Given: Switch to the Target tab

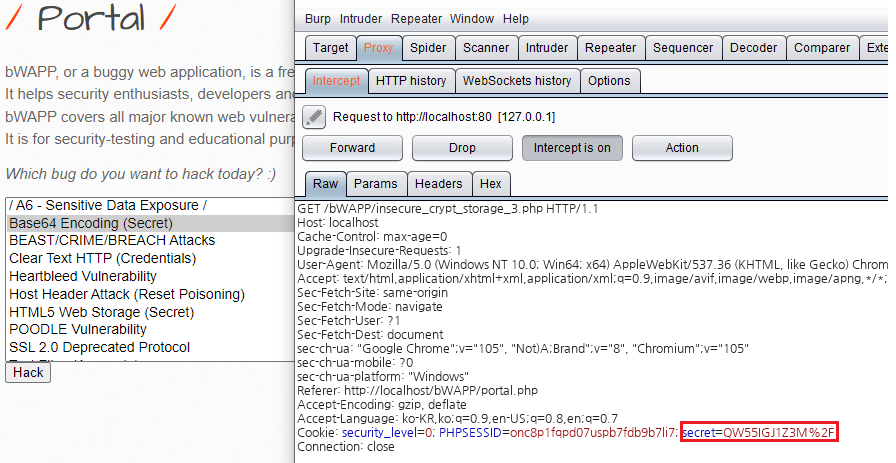Looking at the screenshot, I should (330, 48).
